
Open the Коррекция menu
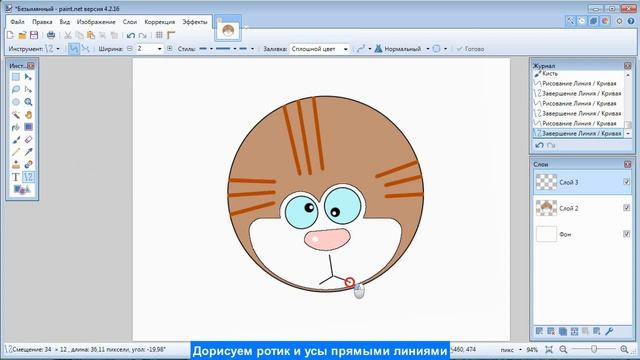click(160, 22)
